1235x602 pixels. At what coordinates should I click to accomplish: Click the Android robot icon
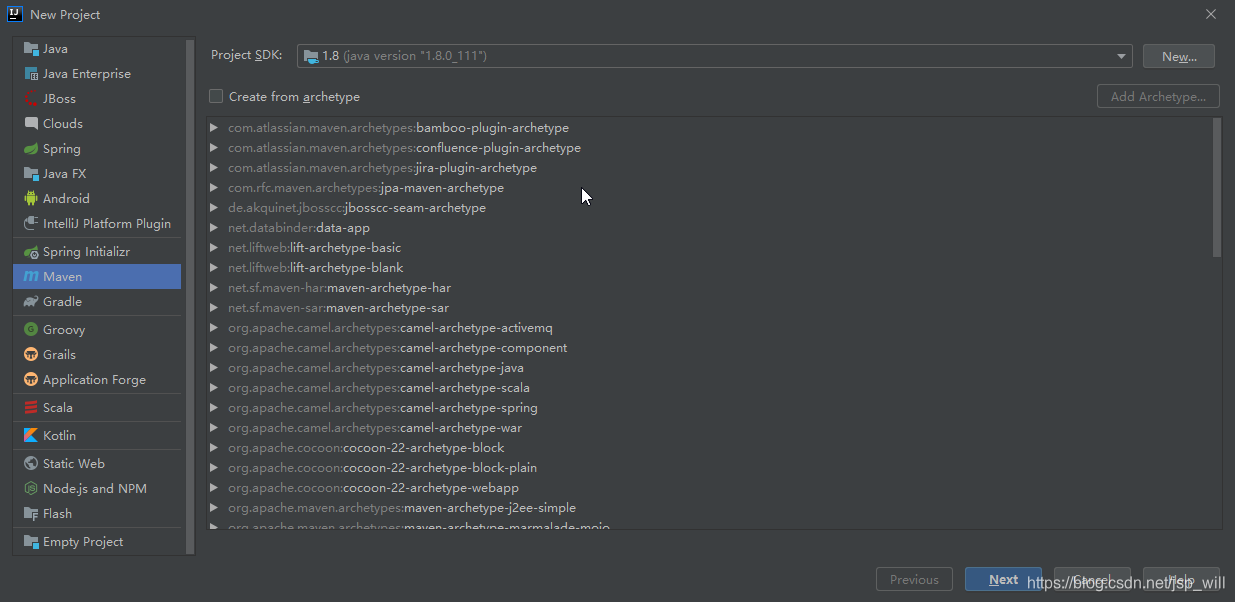(31, 198)
